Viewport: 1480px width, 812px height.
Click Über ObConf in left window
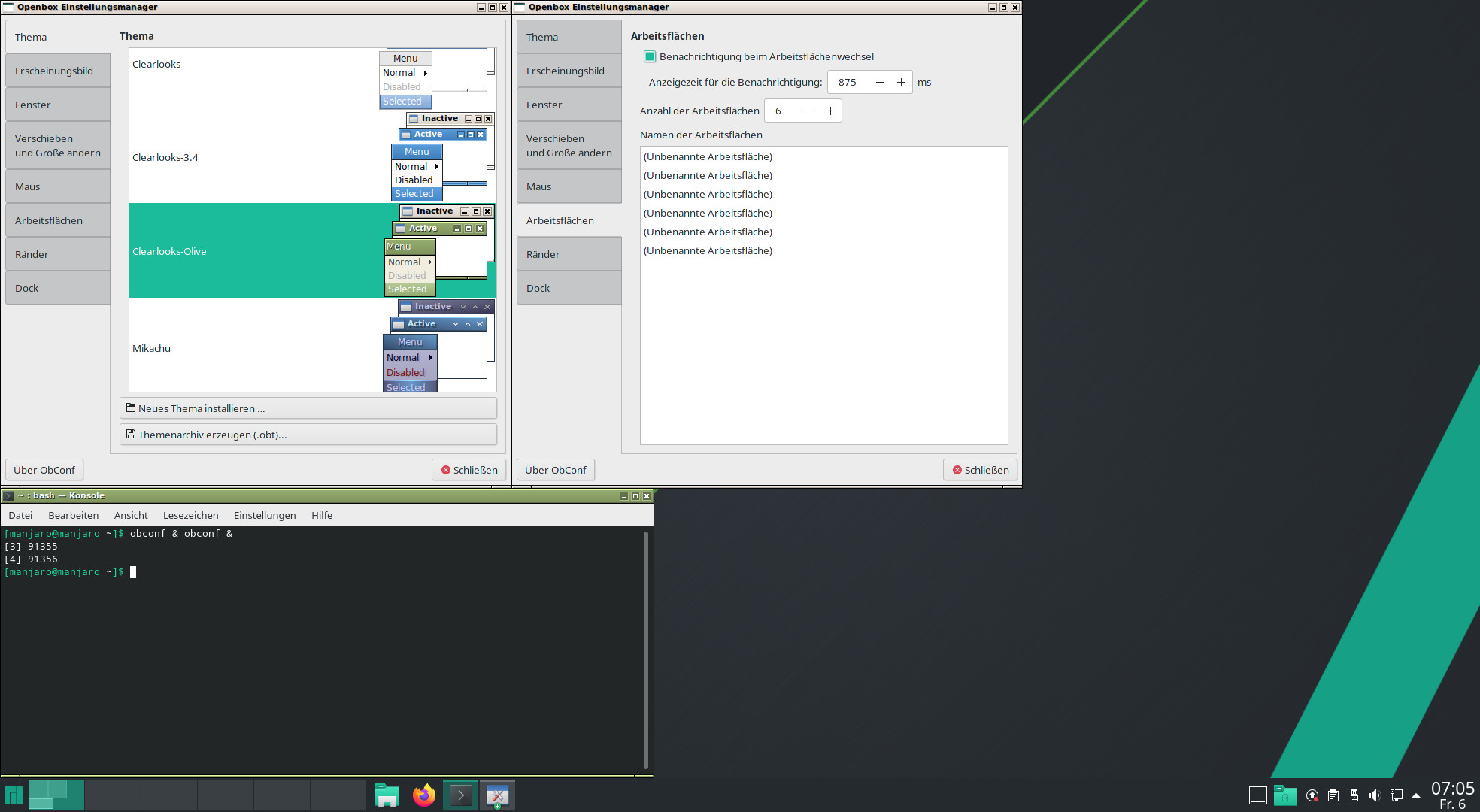[44, 470]
